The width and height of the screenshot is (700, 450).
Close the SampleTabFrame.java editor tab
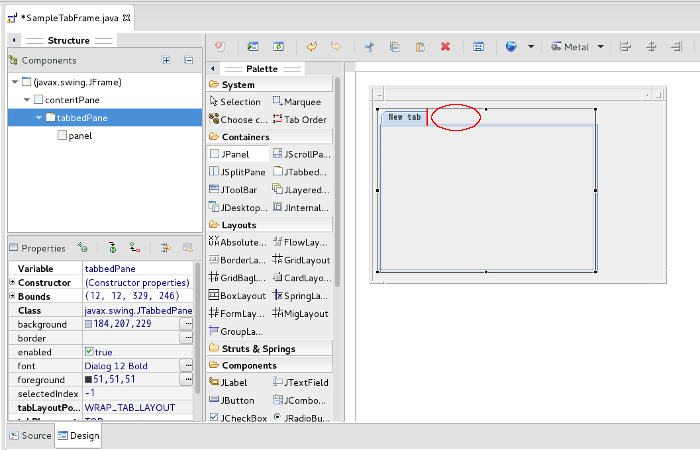tap(127, 18)
